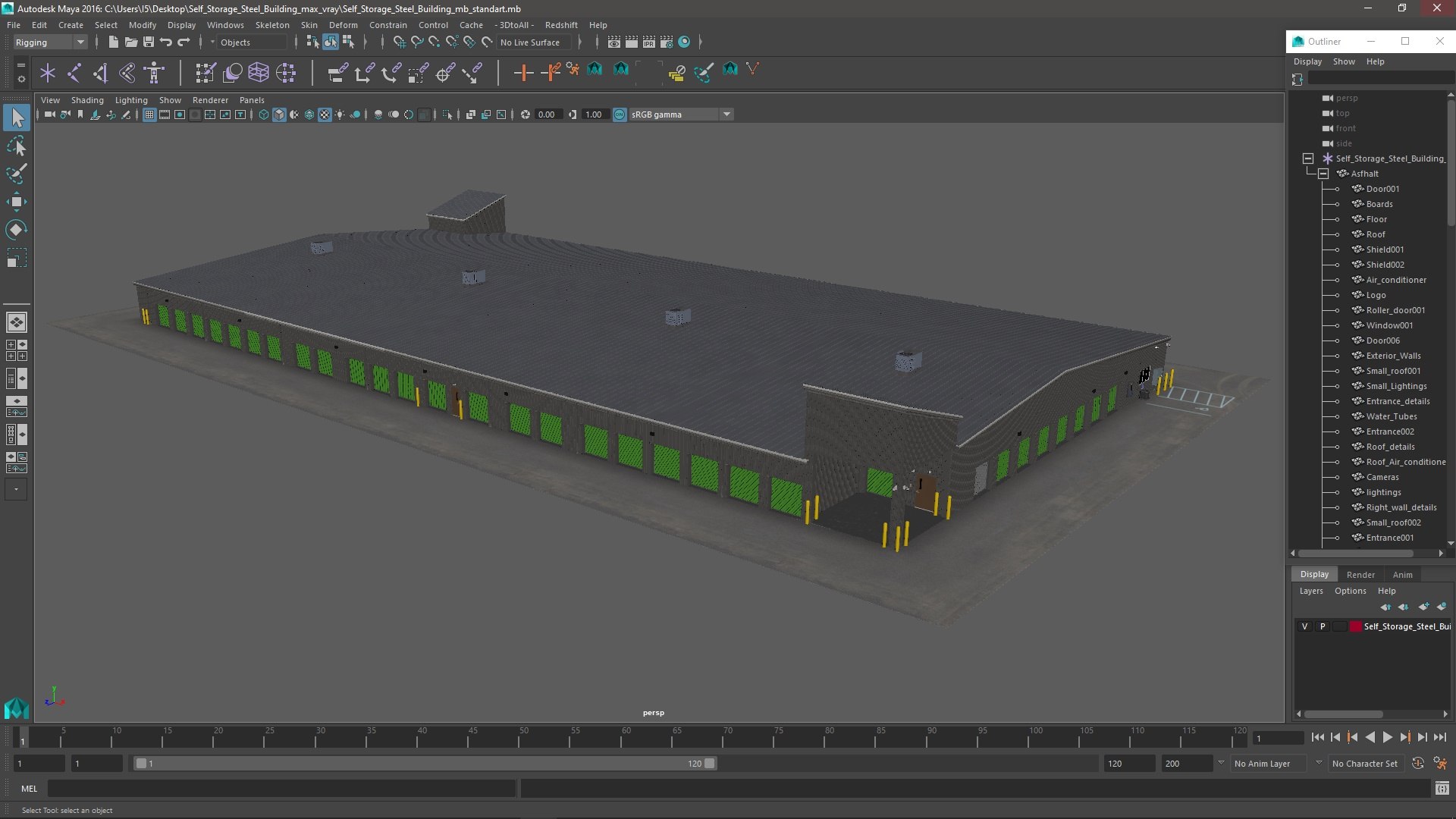This screenshot has height=819, width=1456.
Task: Toggle the viewport grid display
Action: (x=149, y=115)
